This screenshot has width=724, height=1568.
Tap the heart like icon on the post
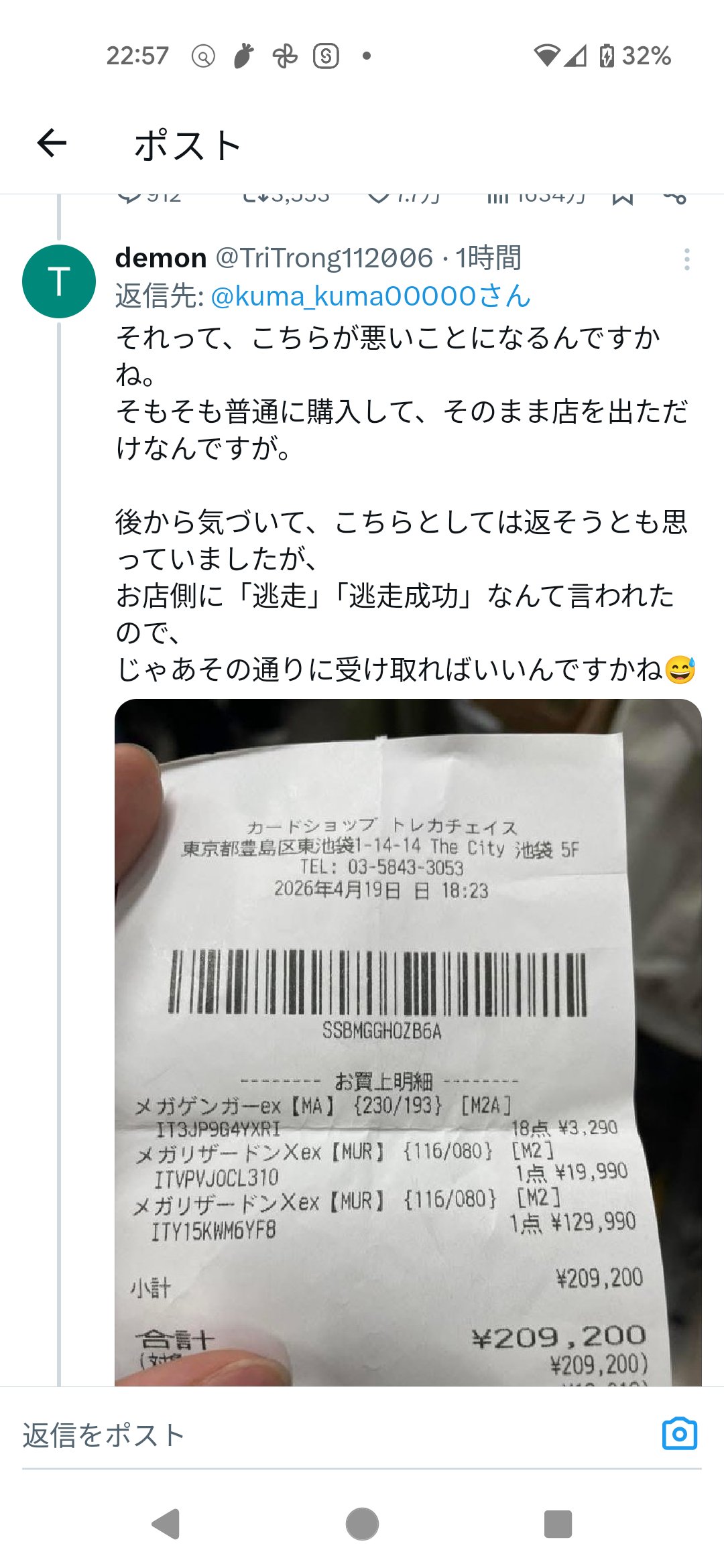379,197
